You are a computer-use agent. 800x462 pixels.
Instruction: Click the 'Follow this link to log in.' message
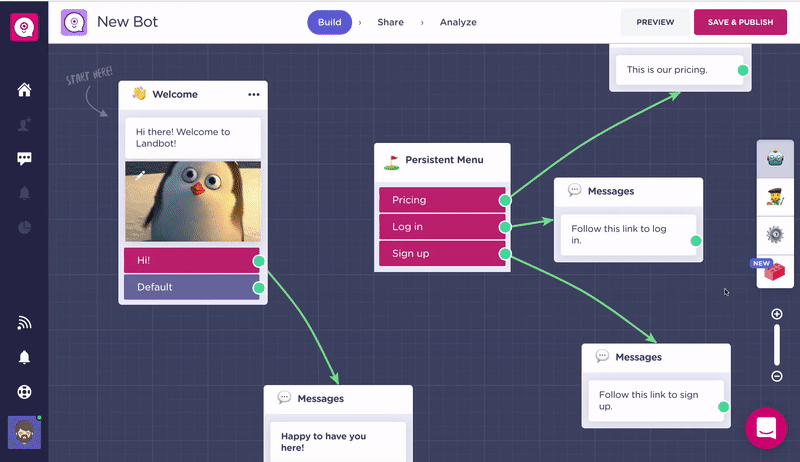pyautogui.click(x=628, y=235)
